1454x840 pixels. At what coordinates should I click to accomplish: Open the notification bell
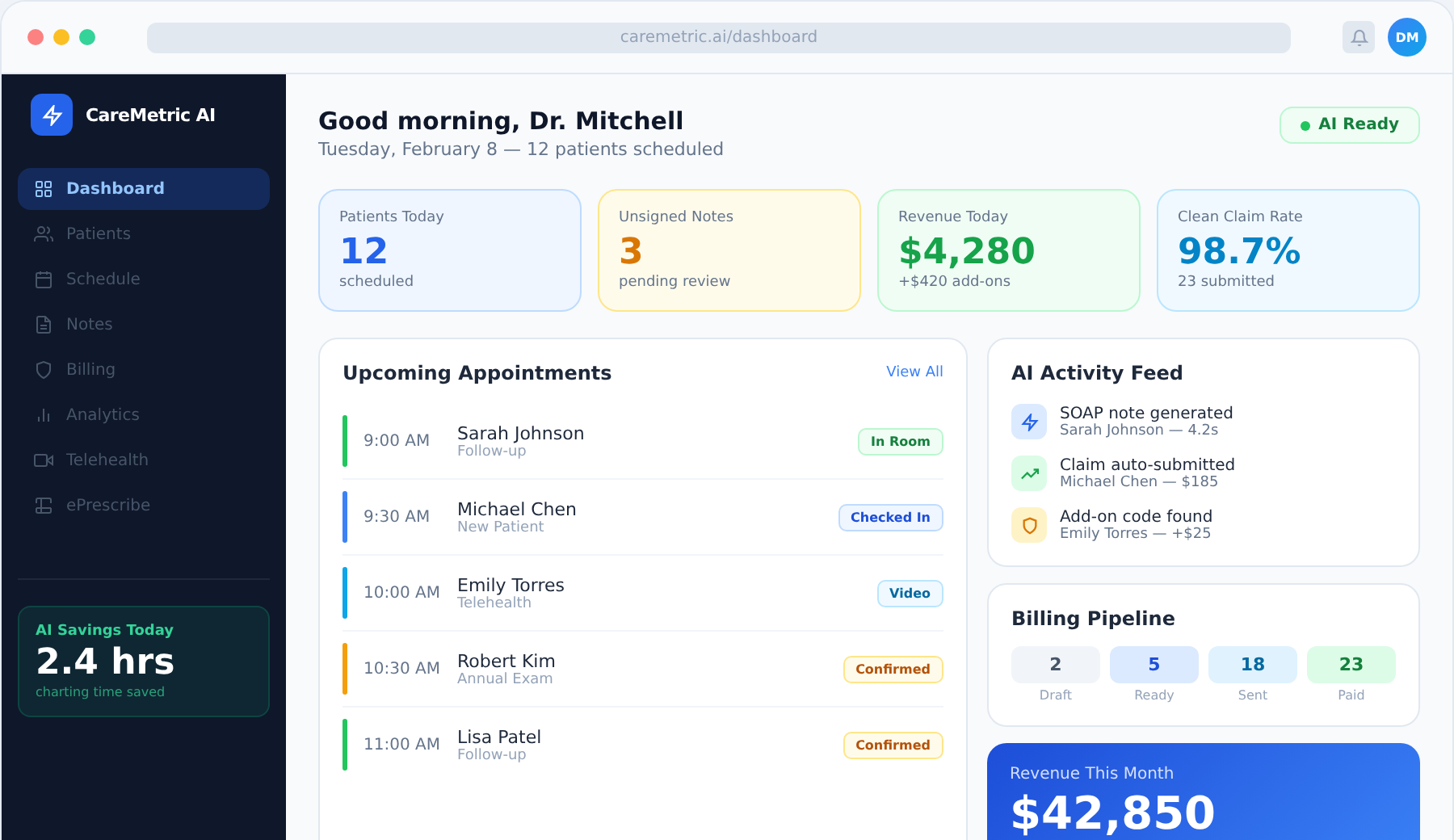(1359, 36)
